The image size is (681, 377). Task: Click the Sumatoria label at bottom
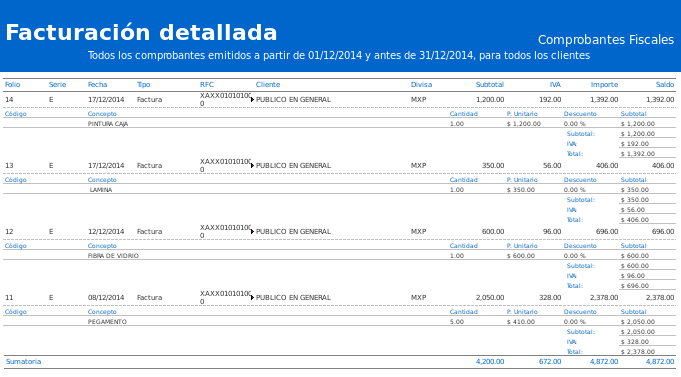pos(23,362)
